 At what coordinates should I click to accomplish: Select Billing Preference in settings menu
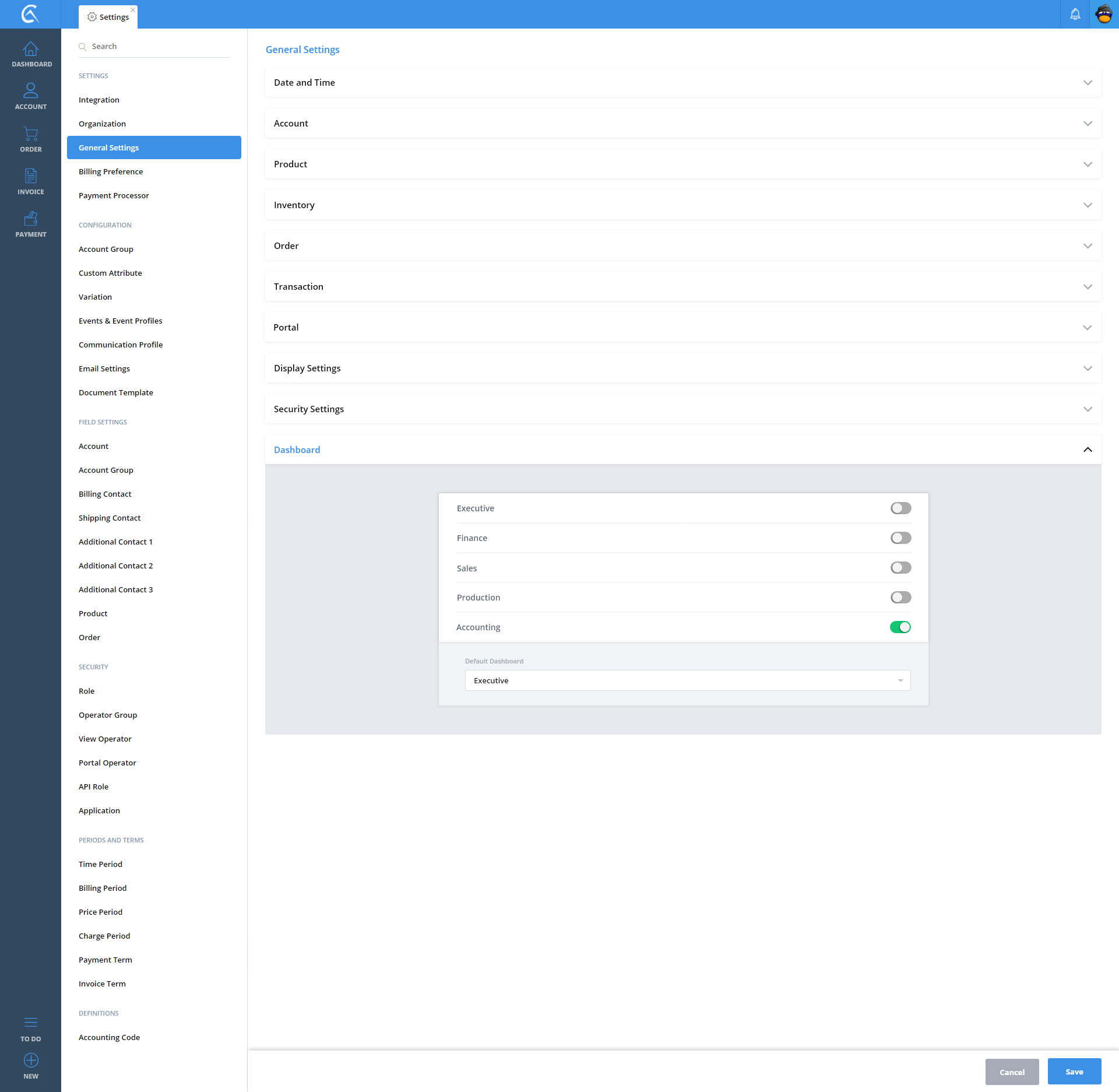coord(111,171)
